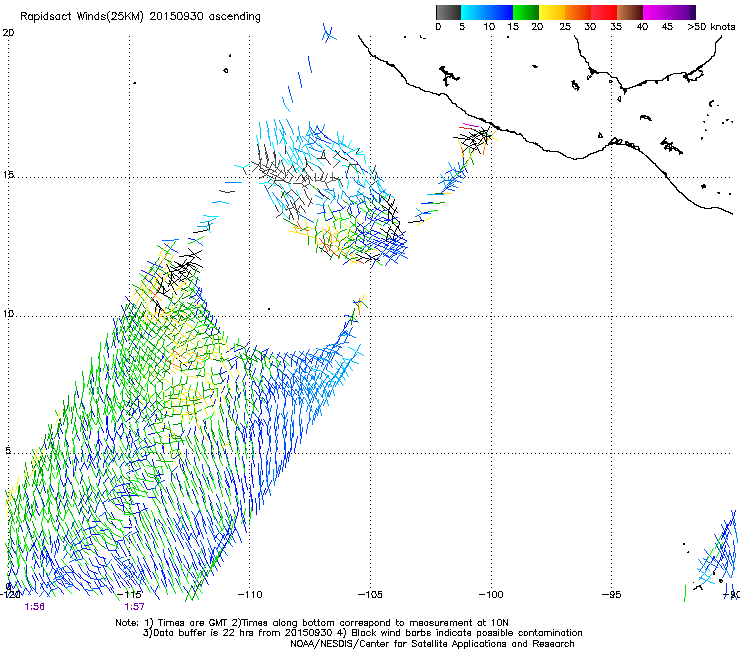Click the NOAA/NESDIS credit line

point(432,644)
